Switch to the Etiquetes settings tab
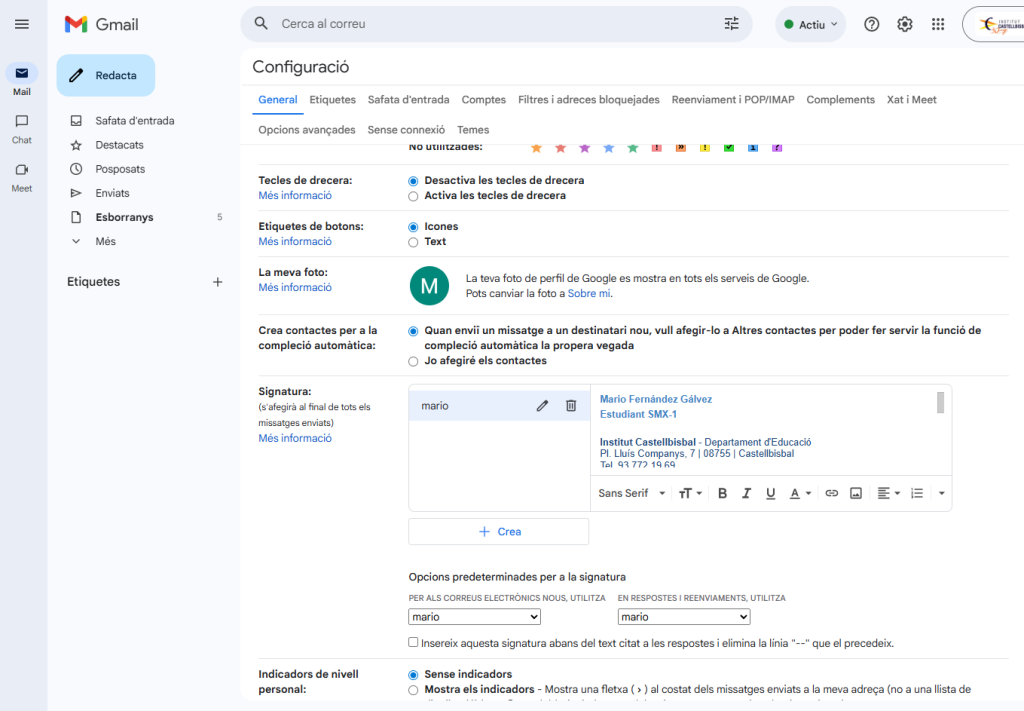 [x=332, y=100]
